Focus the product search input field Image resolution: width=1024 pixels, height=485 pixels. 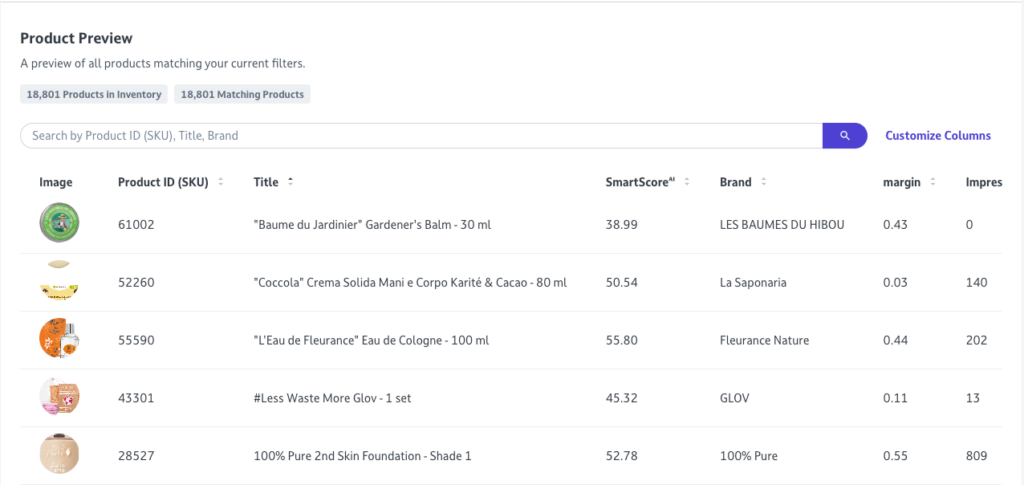[x=420, y=135]
